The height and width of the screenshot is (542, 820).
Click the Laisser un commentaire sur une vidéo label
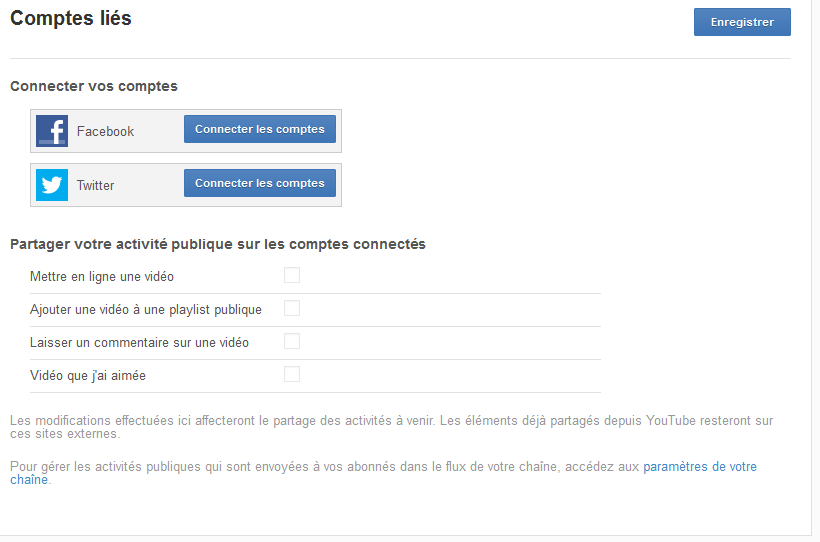pos(139,343)
